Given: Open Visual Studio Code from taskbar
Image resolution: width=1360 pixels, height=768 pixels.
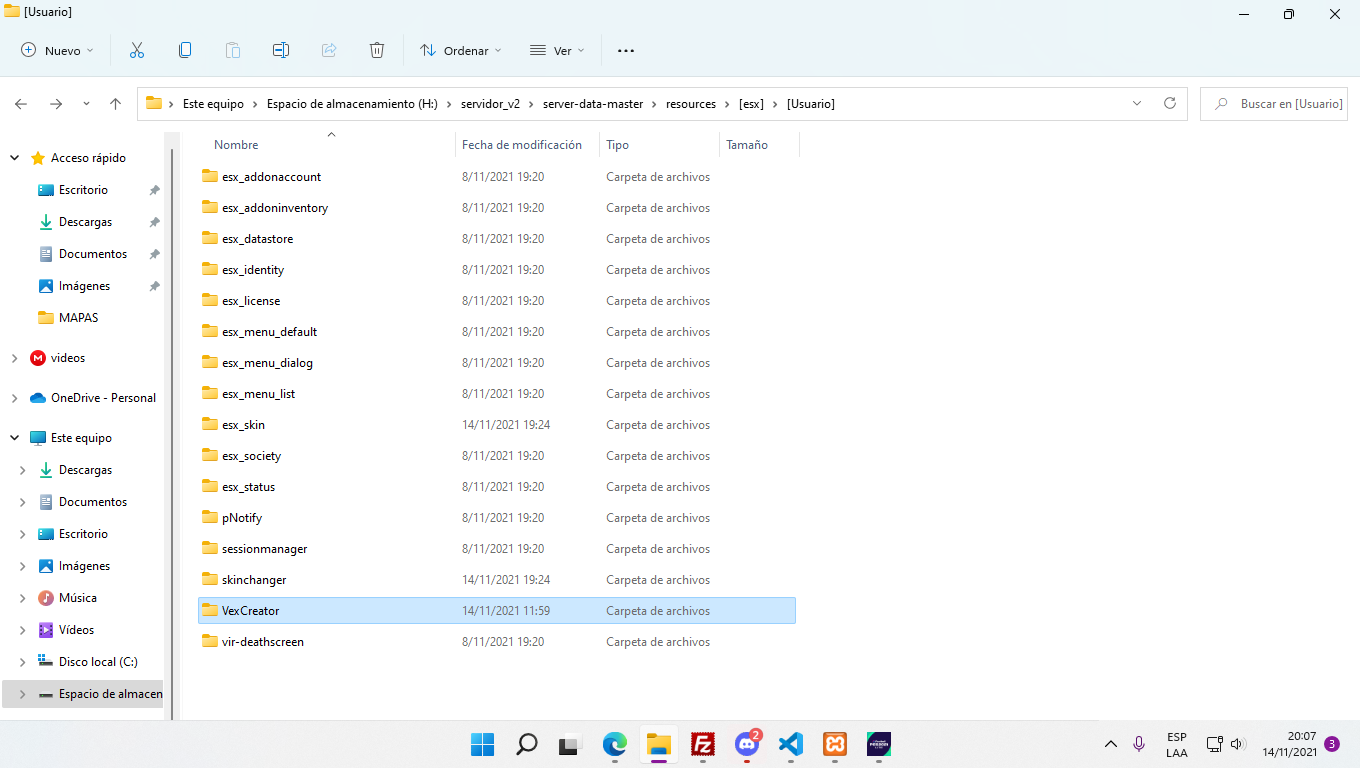Looking at the screenshot, I should point(791,744).
